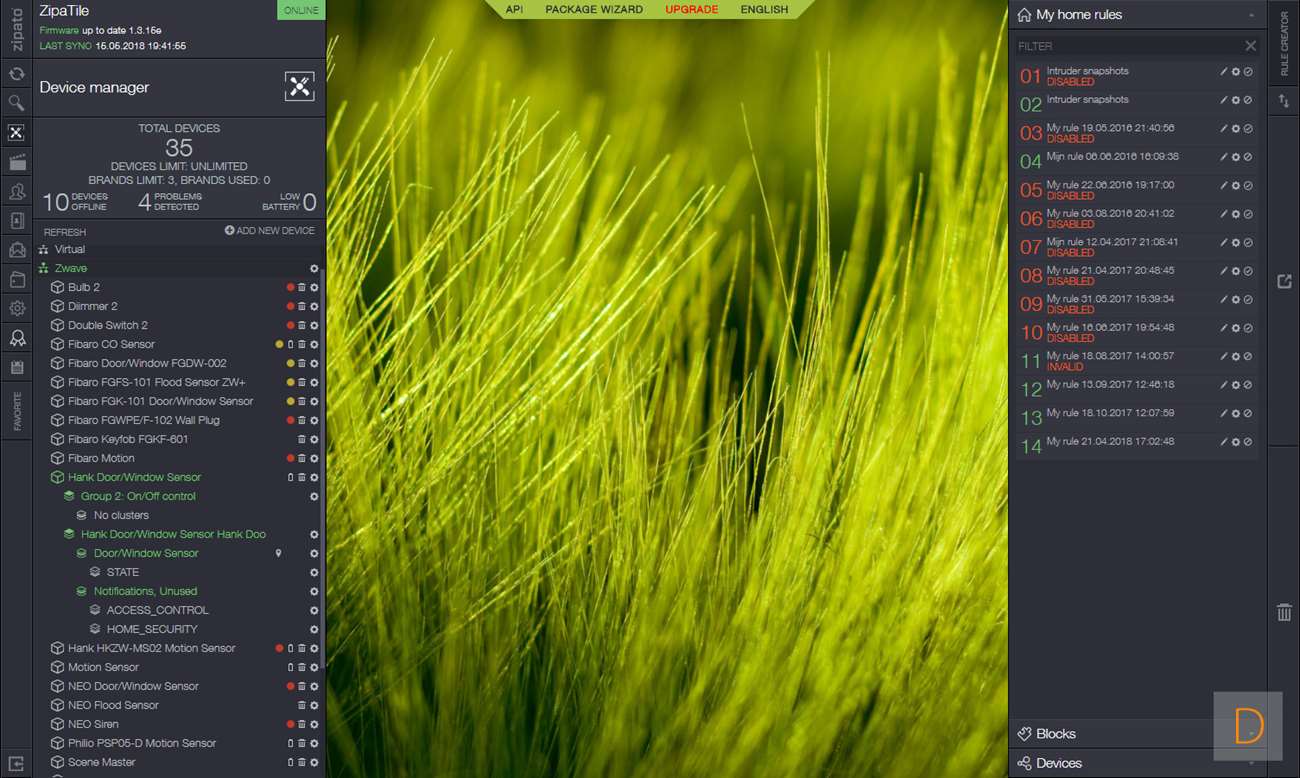1300x778 pixels.
Task: Open the users icon in left sidebar
Action: click(x=16, y=191)
